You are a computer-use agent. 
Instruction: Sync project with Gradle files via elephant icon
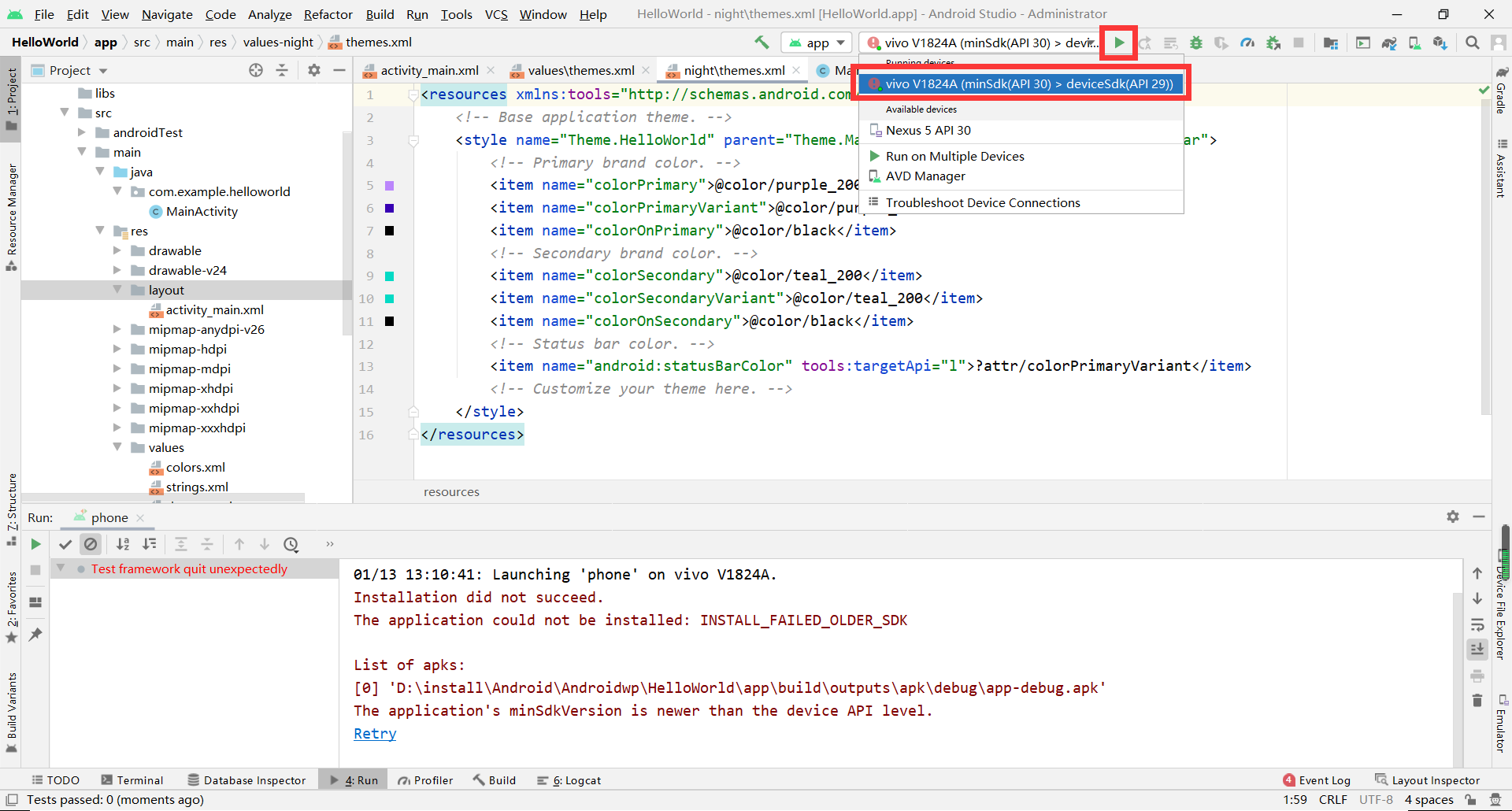[x=1389, y=43]
